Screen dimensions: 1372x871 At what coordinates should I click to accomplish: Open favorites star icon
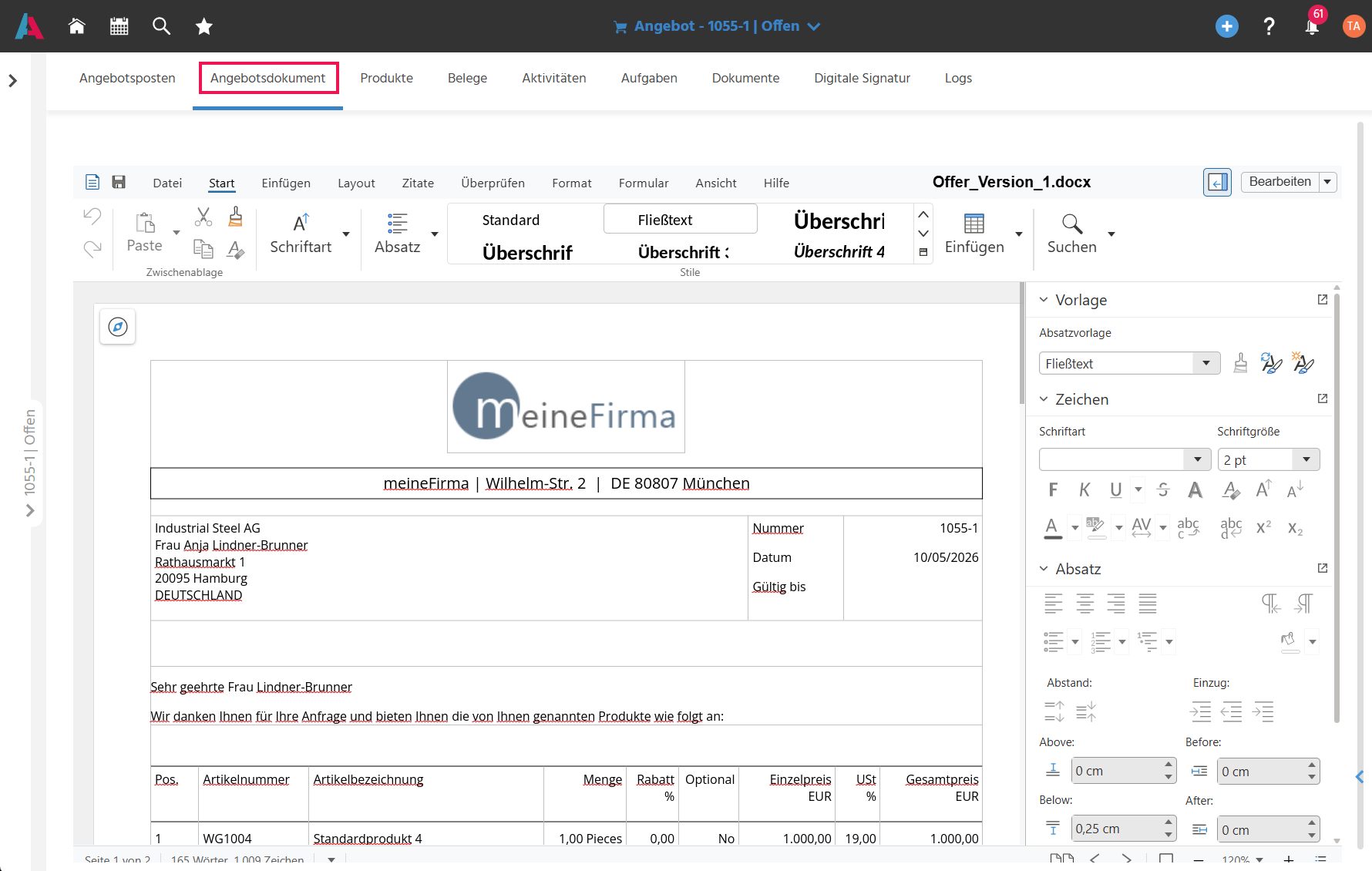pyautogui.click(x=203, y=26)
